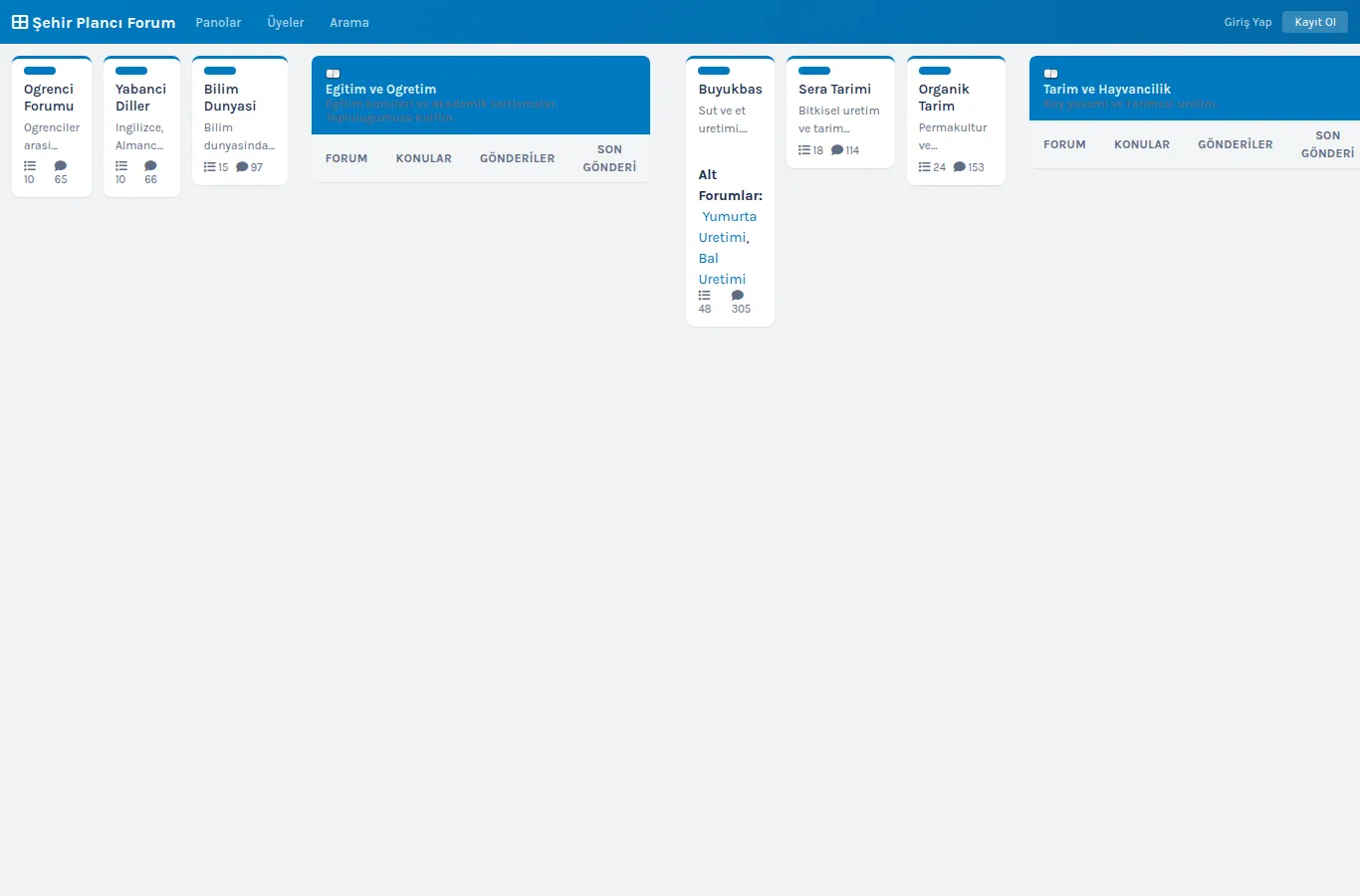The width and height of the screenshot is (1360, 896).
Task: Click the Giriş Yap link
Action: [x=1248, y=22]
